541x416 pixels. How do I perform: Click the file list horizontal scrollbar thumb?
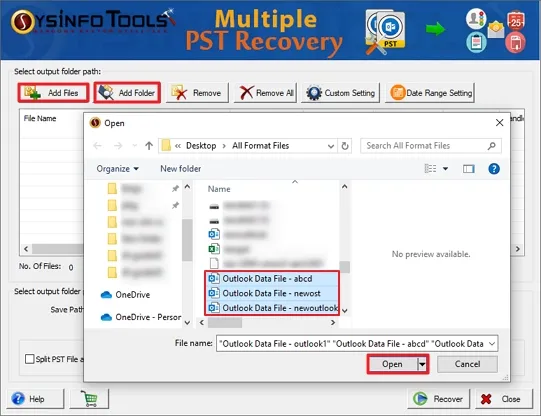click(225, 323)
